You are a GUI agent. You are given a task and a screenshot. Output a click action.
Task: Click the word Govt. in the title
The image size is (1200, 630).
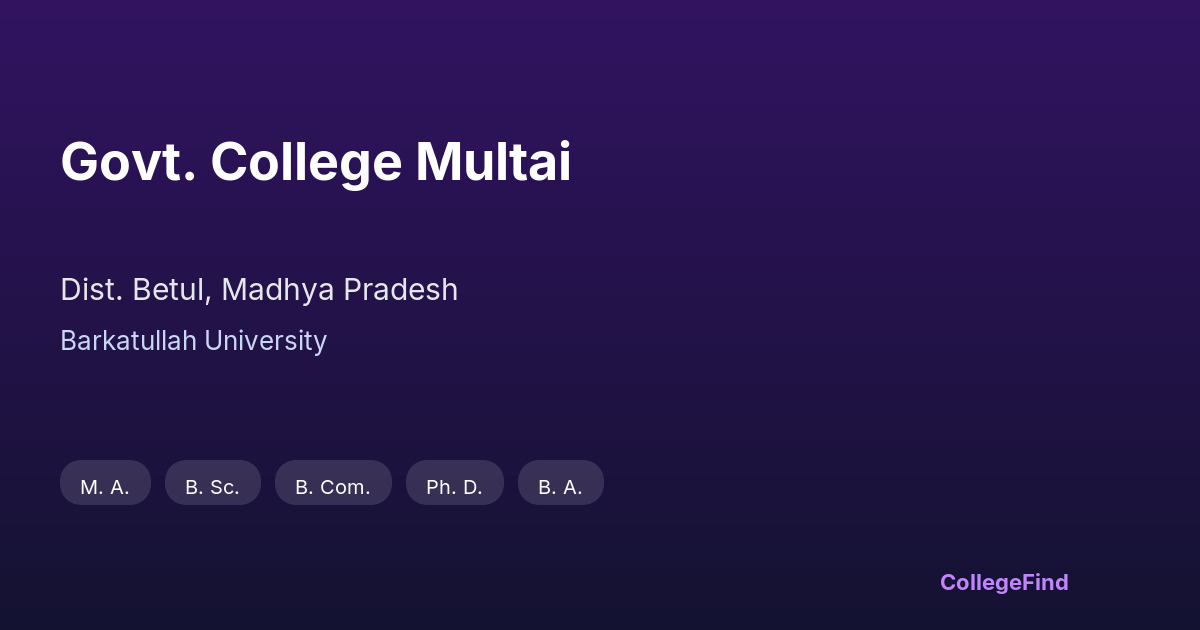pos(128,162)
